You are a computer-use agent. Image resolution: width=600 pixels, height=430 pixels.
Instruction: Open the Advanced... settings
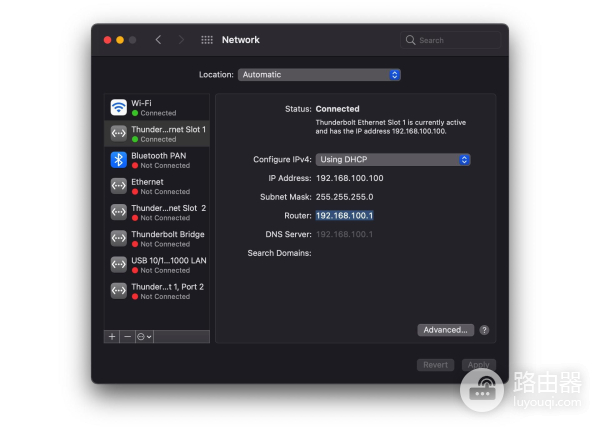coord(445,330)
